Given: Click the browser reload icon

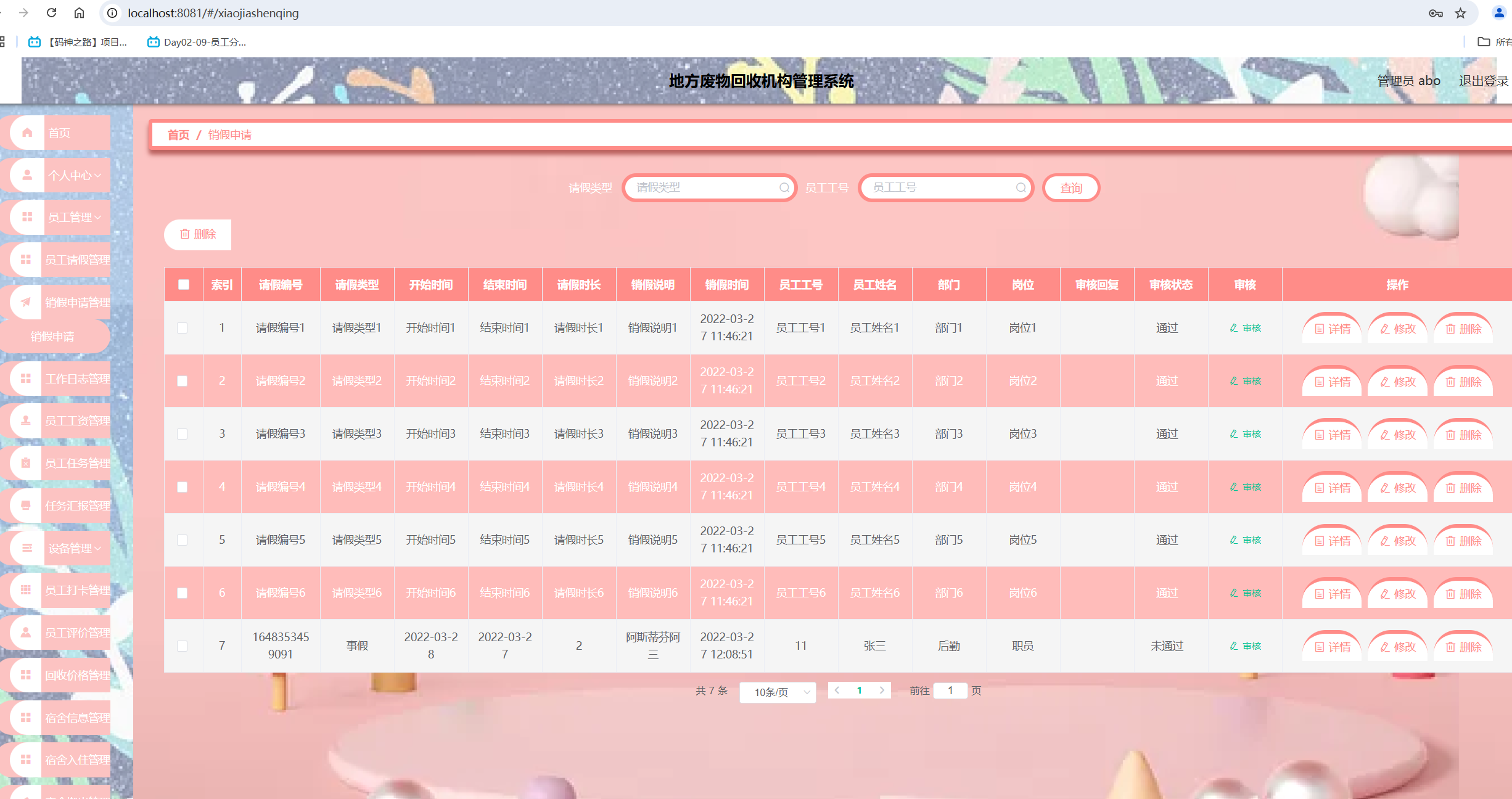Looking at the screenshot, I should (52, 13).
